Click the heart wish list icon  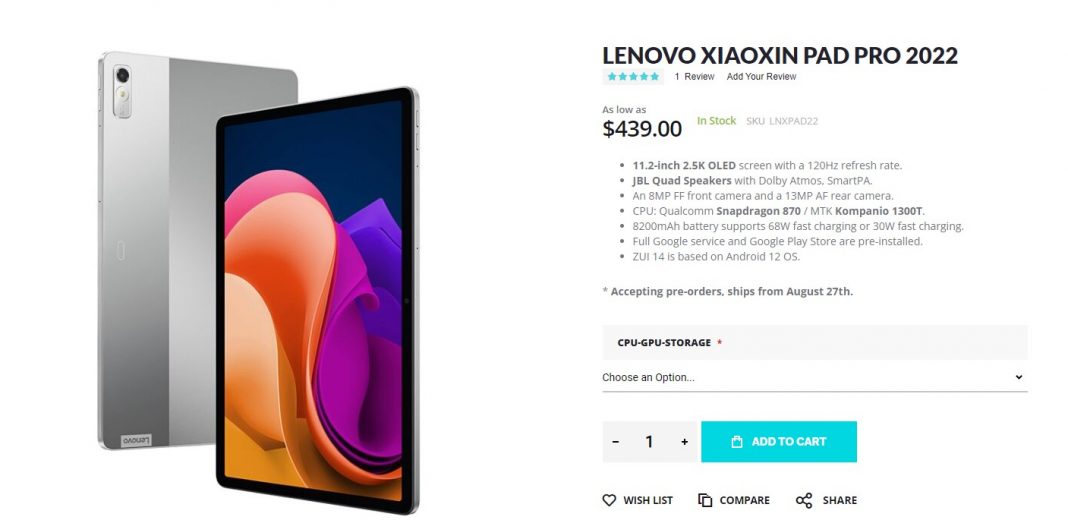609,500
